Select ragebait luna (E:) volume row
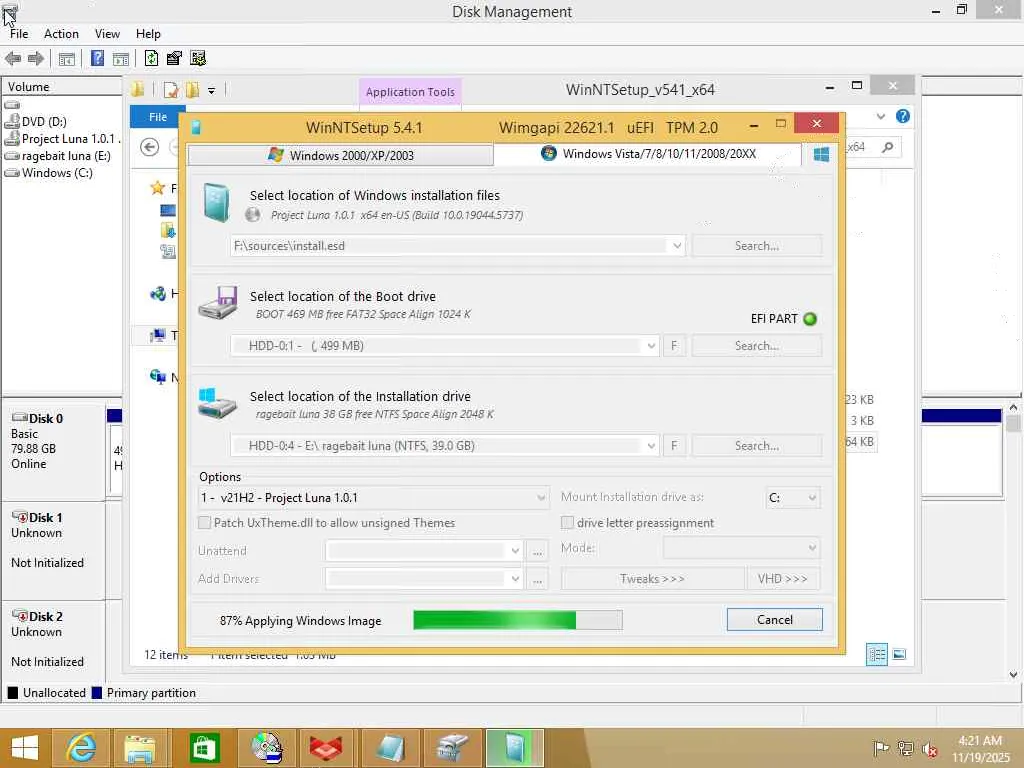 pos(62,155)
